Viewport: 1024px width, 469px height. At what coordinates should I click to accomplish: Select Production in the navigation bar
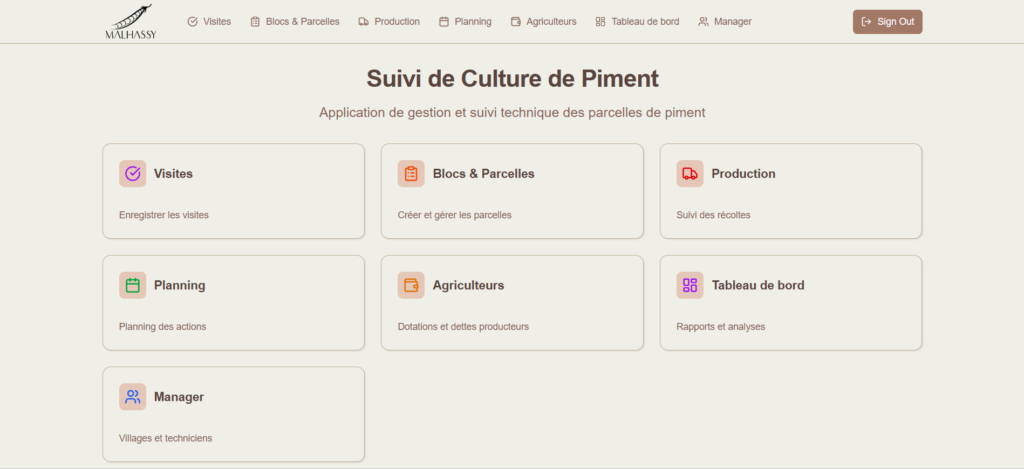(x=389, y=22)
